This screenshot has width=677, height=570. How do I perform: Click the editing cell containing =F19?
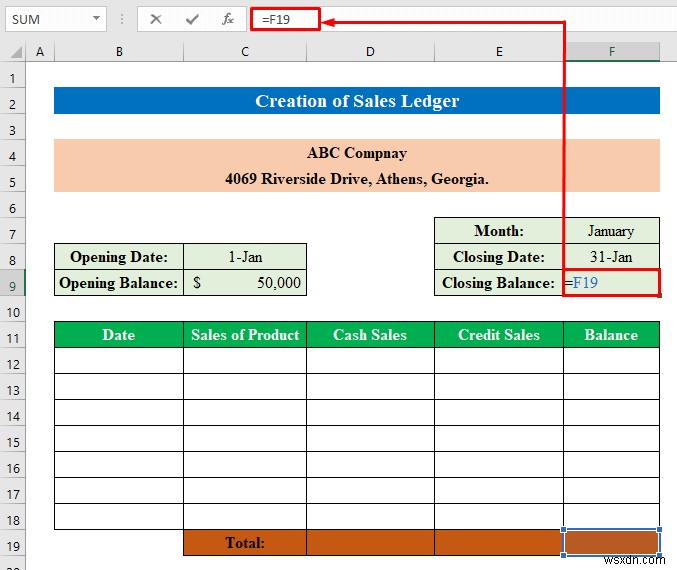tap(611, 283)
